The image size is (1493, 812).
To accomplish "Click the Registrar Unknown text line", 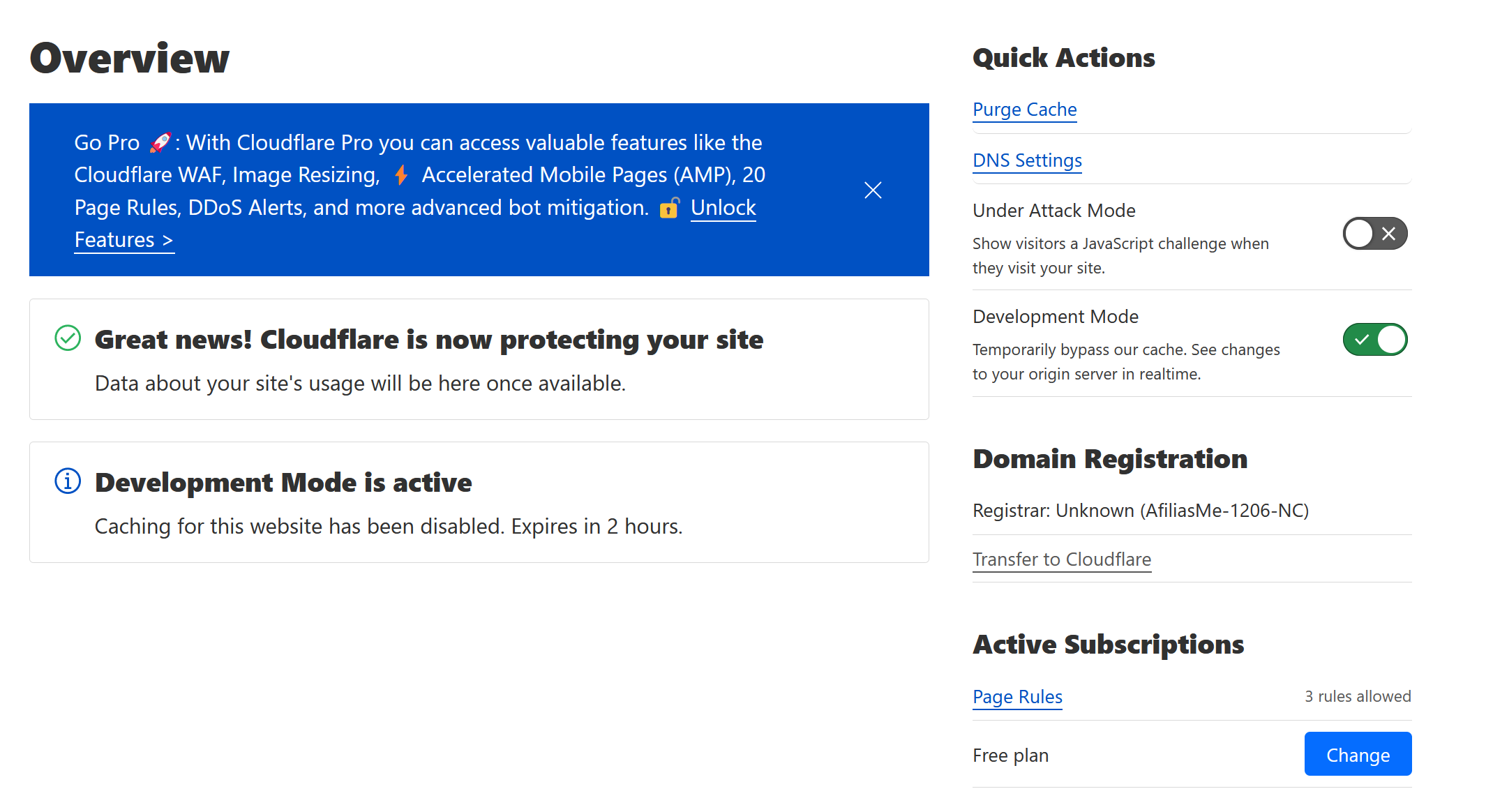I will click(x=1140, y=511).
